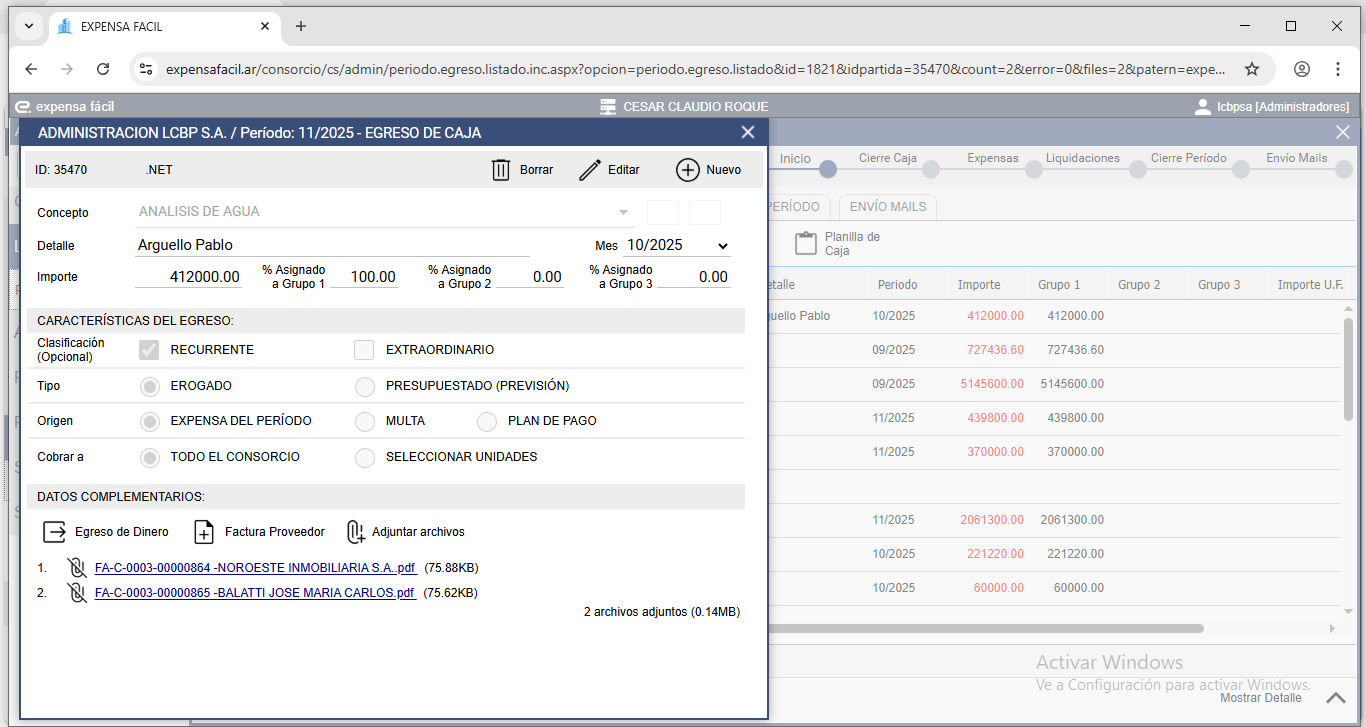The width and height of the screenshot is (1366, 727).
Task: Open the Egreso de Dinero icon
Action: (x=54, y=532)
